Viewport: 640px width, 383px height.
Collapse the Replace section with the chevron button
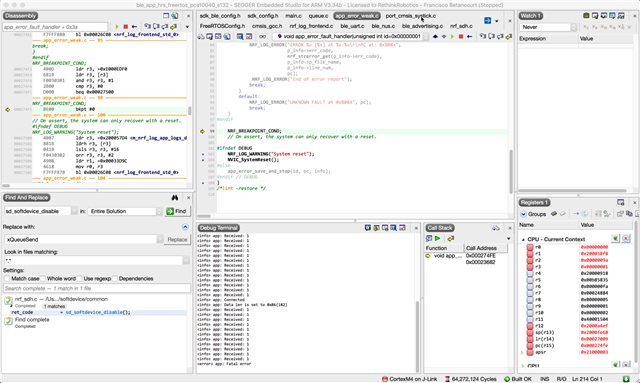pos(185,227)
